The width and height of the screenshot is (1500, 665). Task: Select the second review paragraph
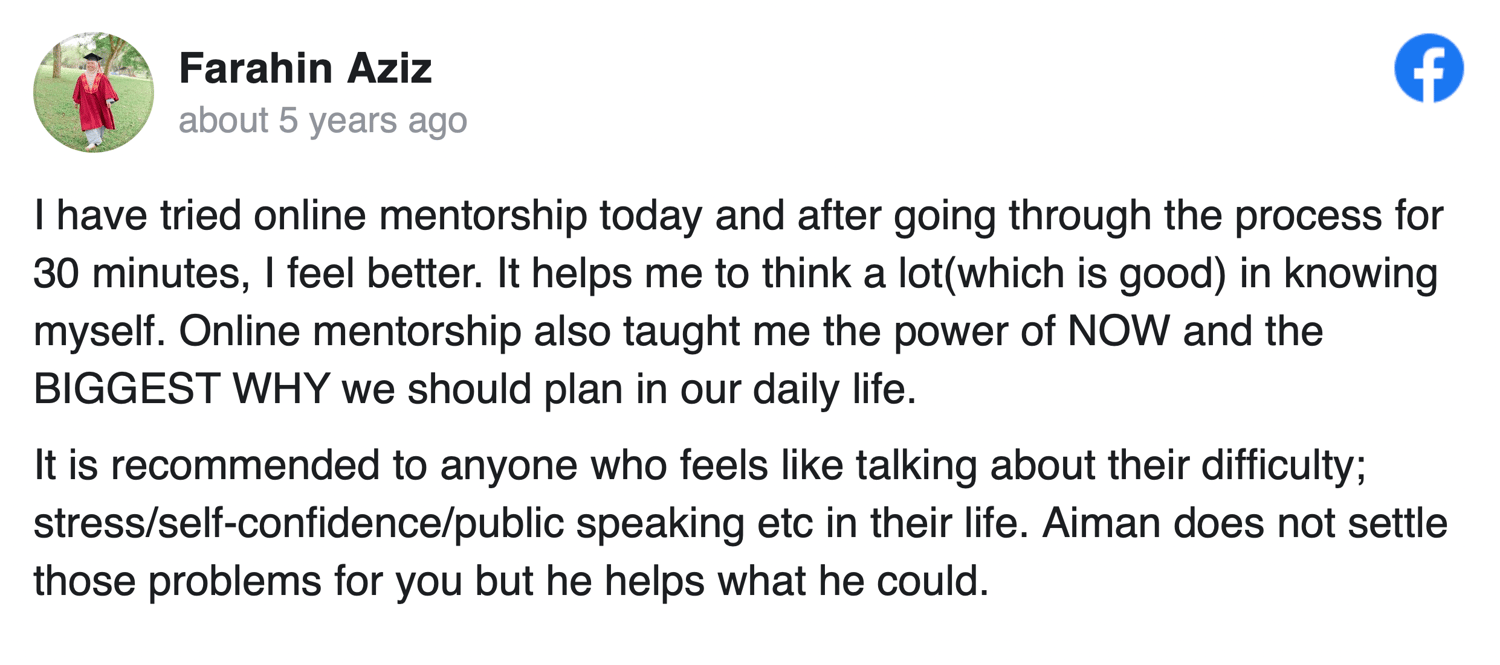coord(740,523)
